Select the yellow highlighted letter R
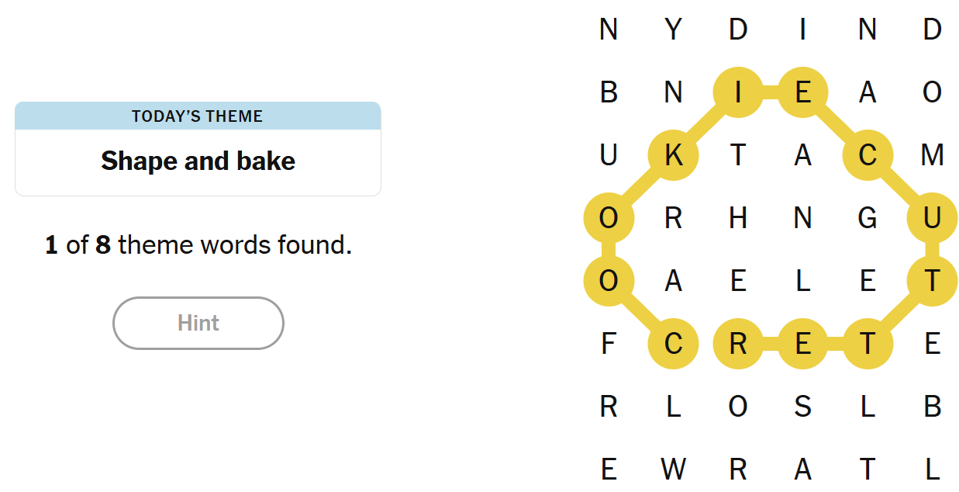The image size is (959, 492). coord(738,344)
